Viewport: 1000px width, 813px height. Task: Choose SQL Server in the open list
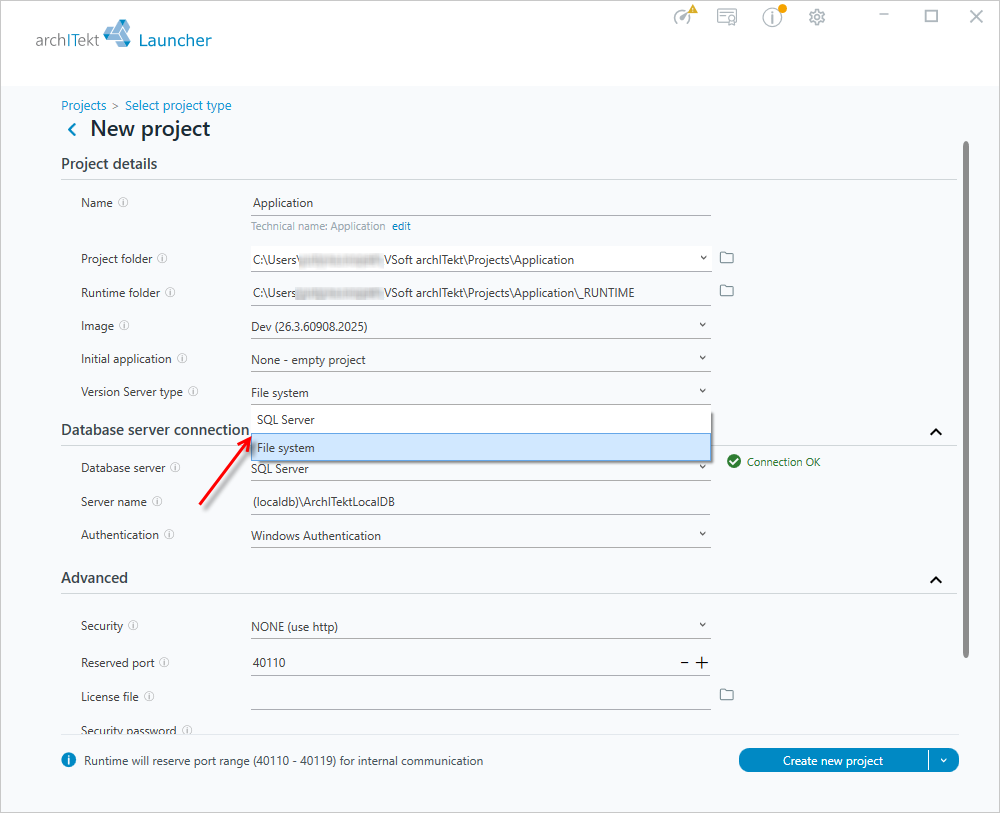[x=481, y=420]
